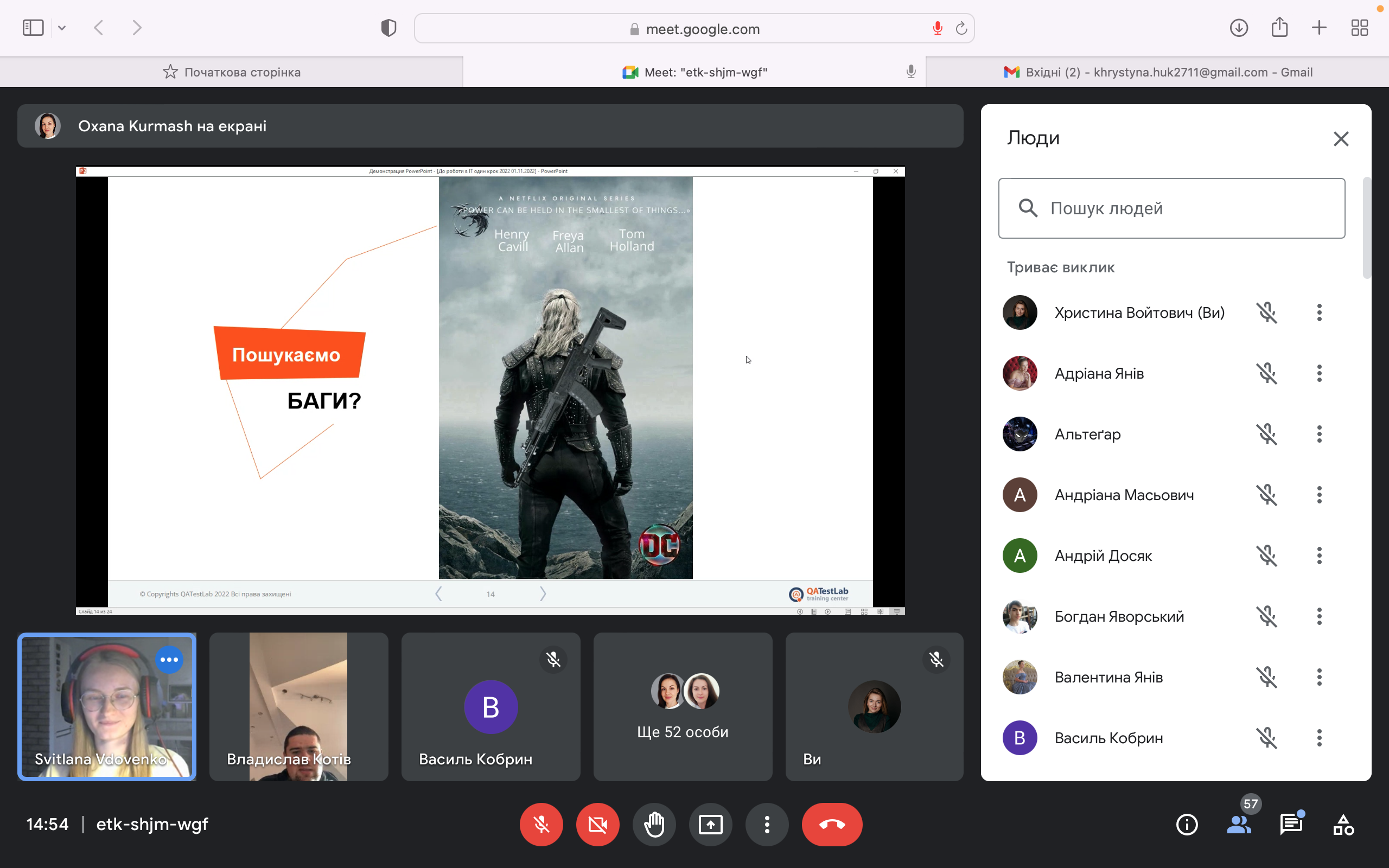
Task: Click the present screen icon
Action: pos(711,825)
